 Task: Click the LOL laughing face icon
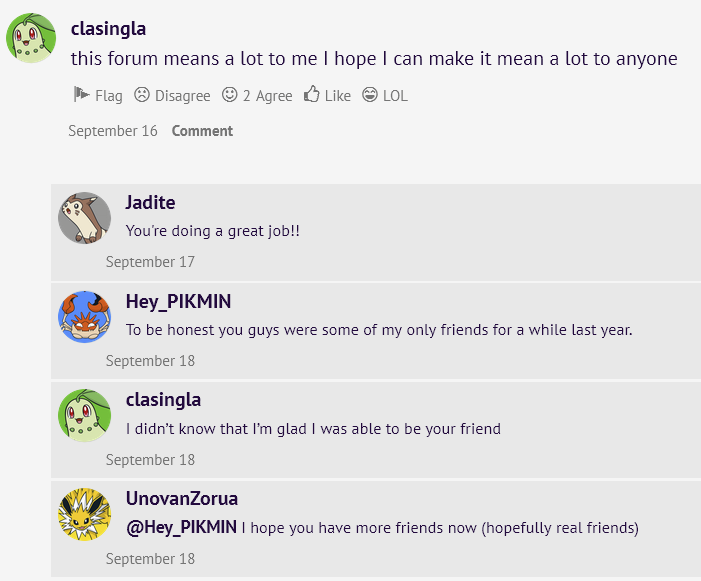click(x=370, y=95)
